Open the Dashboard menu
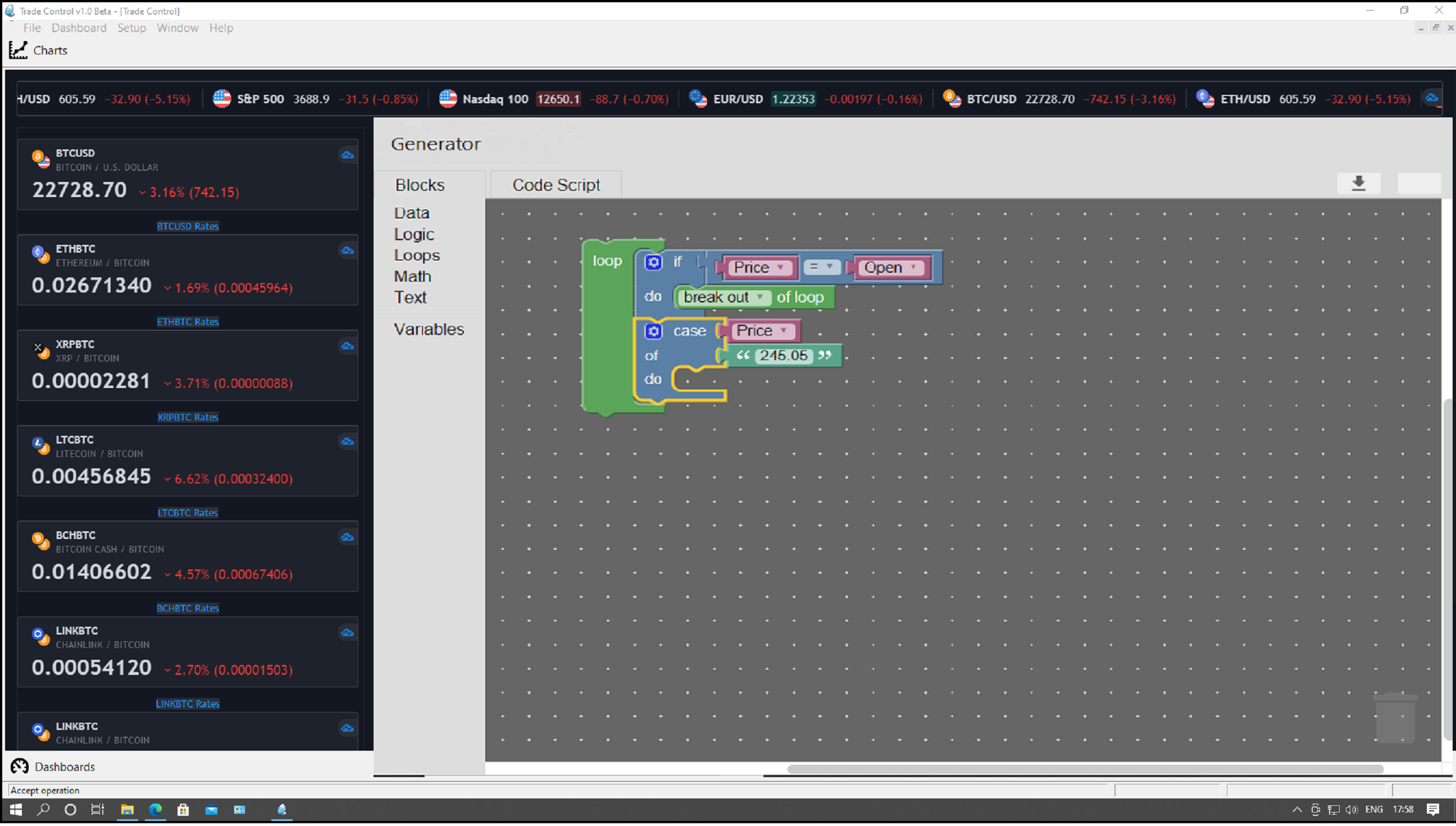 click(79, 28)
